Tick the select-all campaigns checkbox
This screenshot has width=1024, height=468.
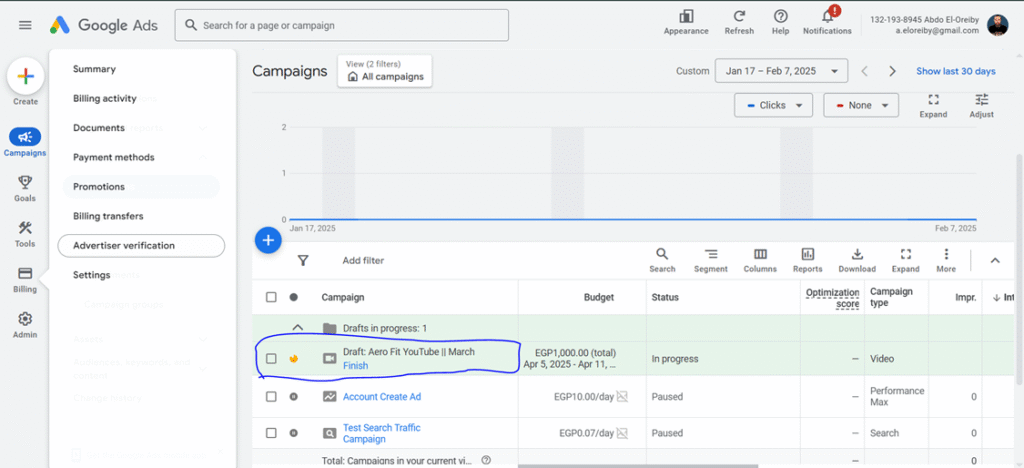[x=271, y=297]
